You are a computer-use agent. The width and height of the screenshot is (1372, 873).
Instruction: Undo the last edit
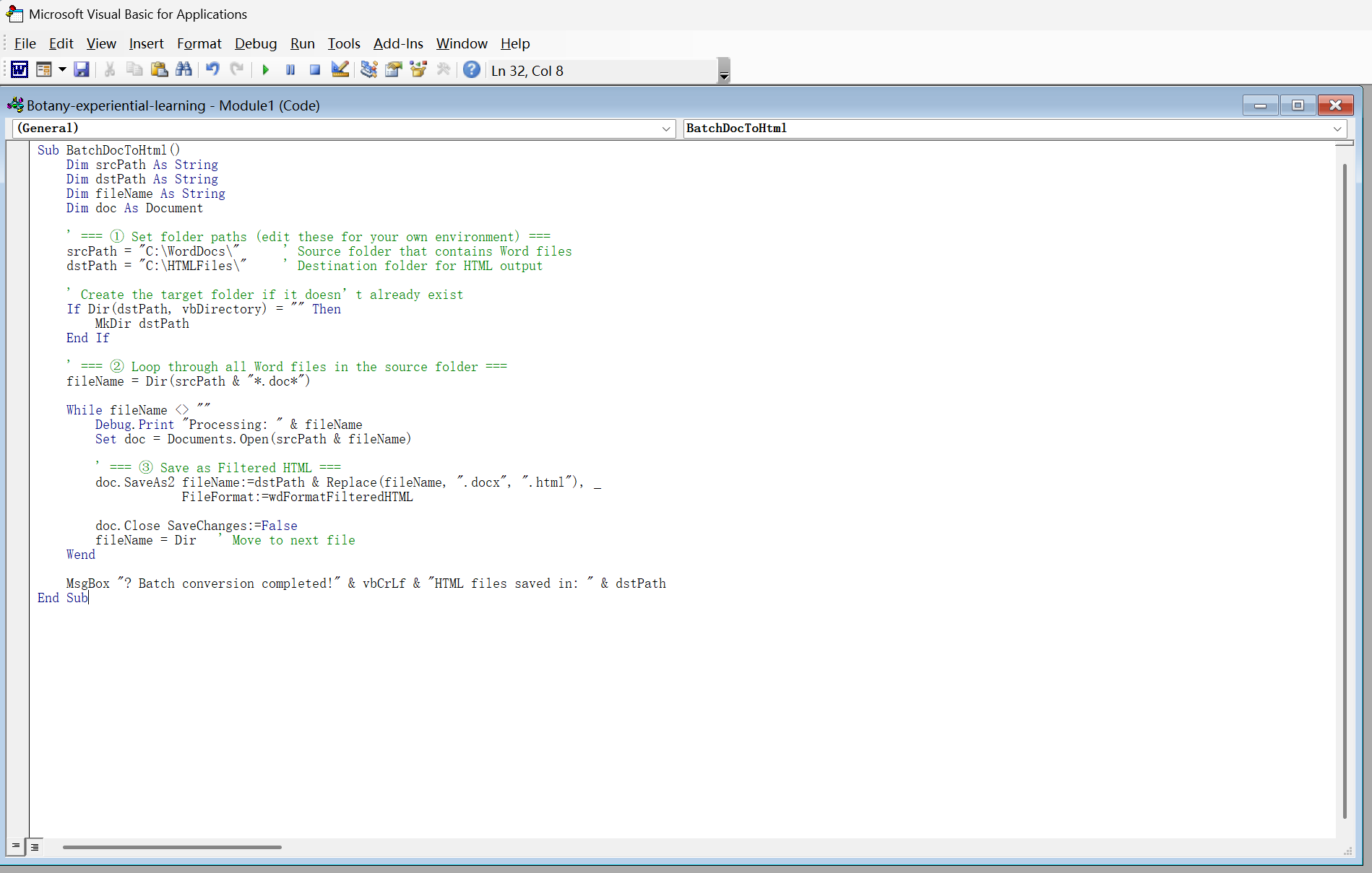(212, 69)
